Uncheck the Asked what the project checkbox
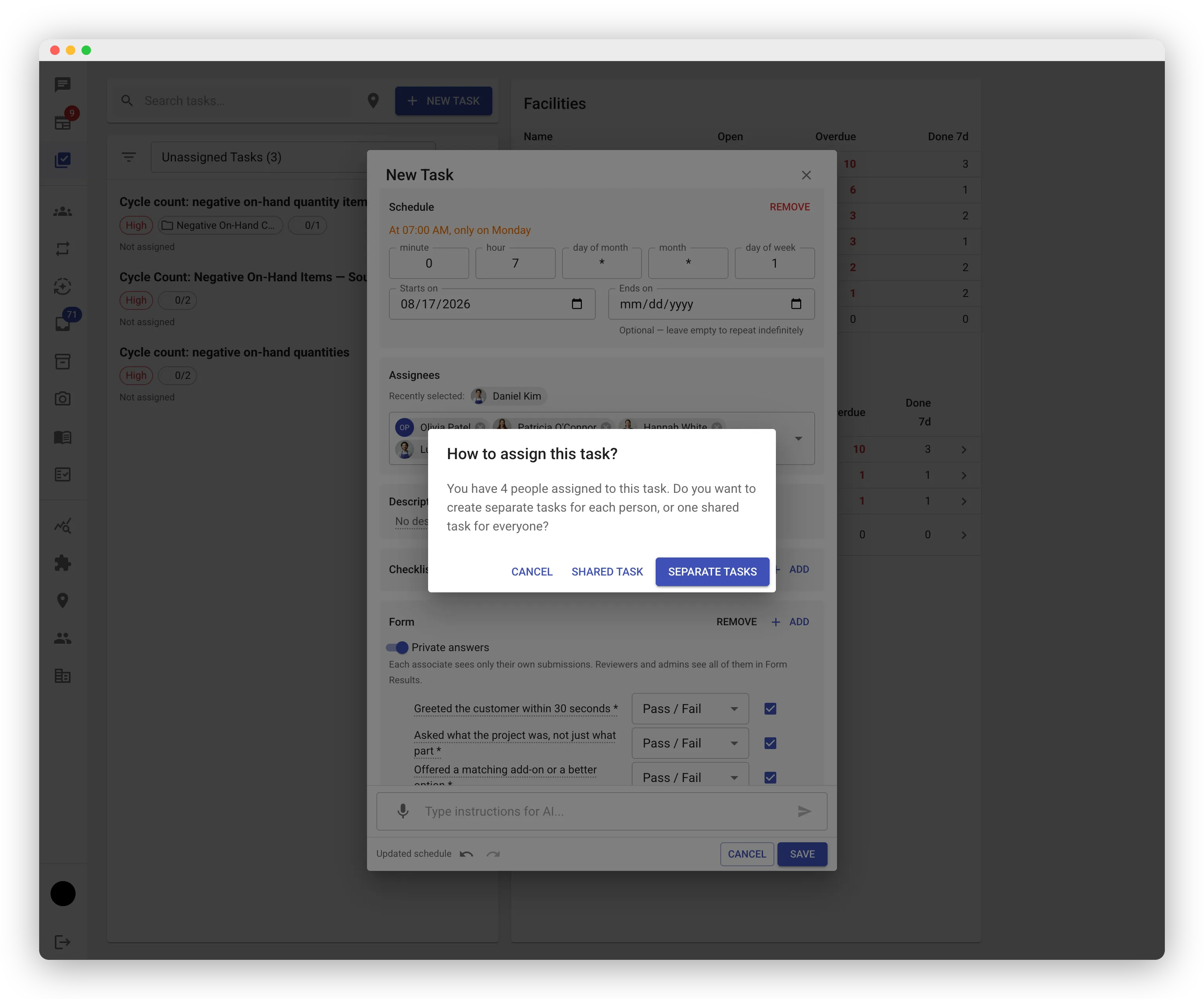Screen dimensions: 1204x999 [x=770, y=743]
